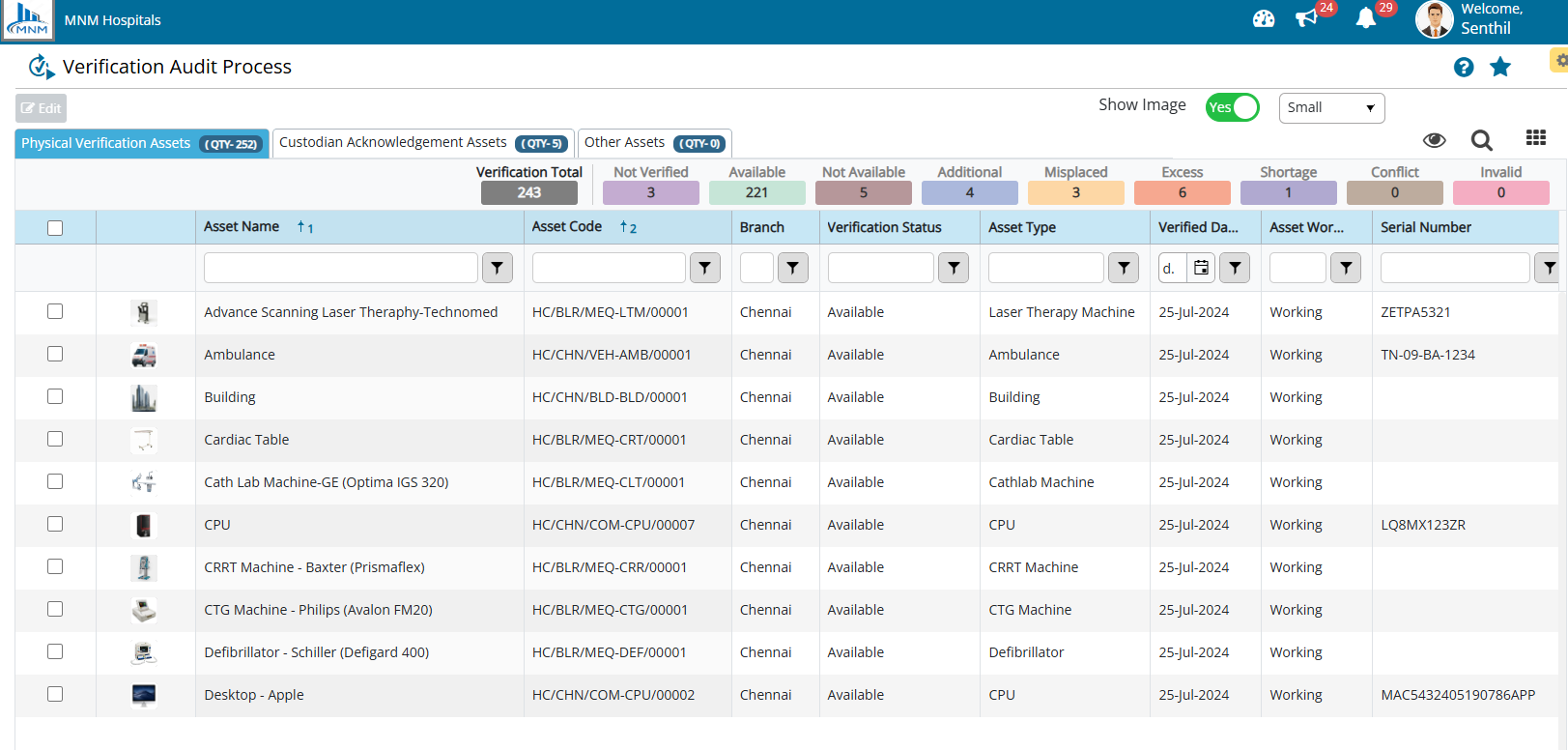Screen dimensions: 1568x750
Task: Check the box for the Ambulance row
Action: tap(55, 354)
